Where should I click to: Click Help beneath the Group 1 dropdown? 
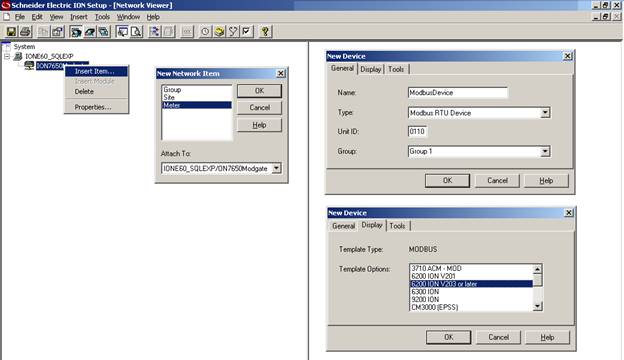tap(546, 181)
